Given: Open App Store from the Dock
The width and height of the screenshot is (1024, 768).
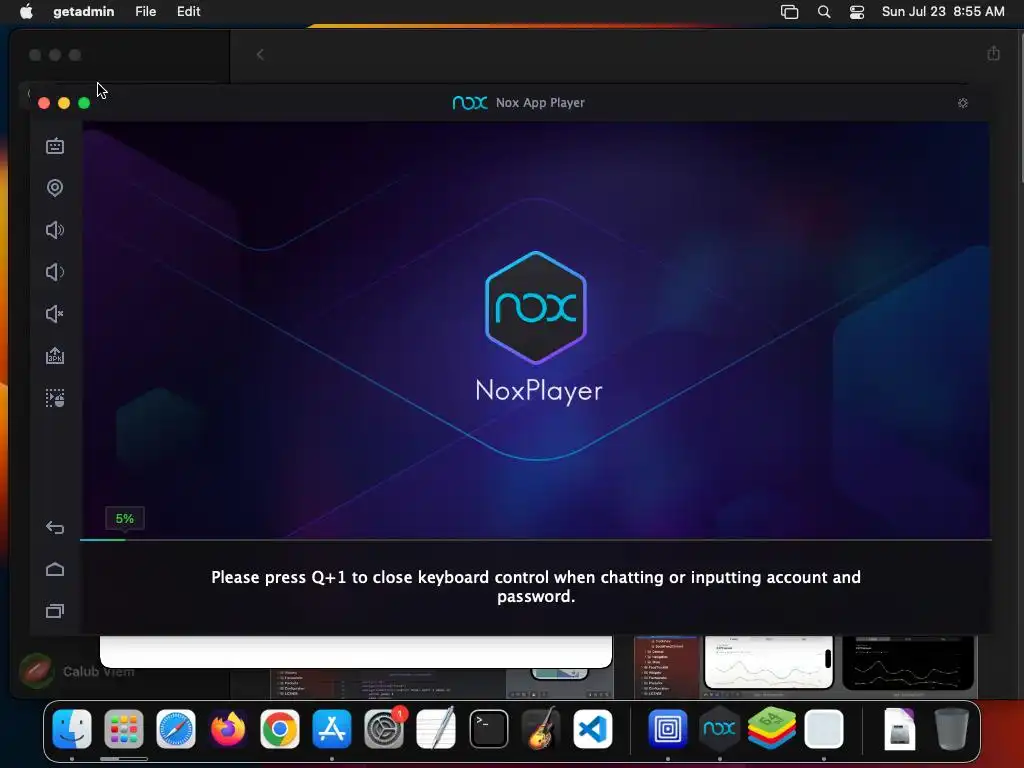Looking at the screenshot, I should point(332,729).
